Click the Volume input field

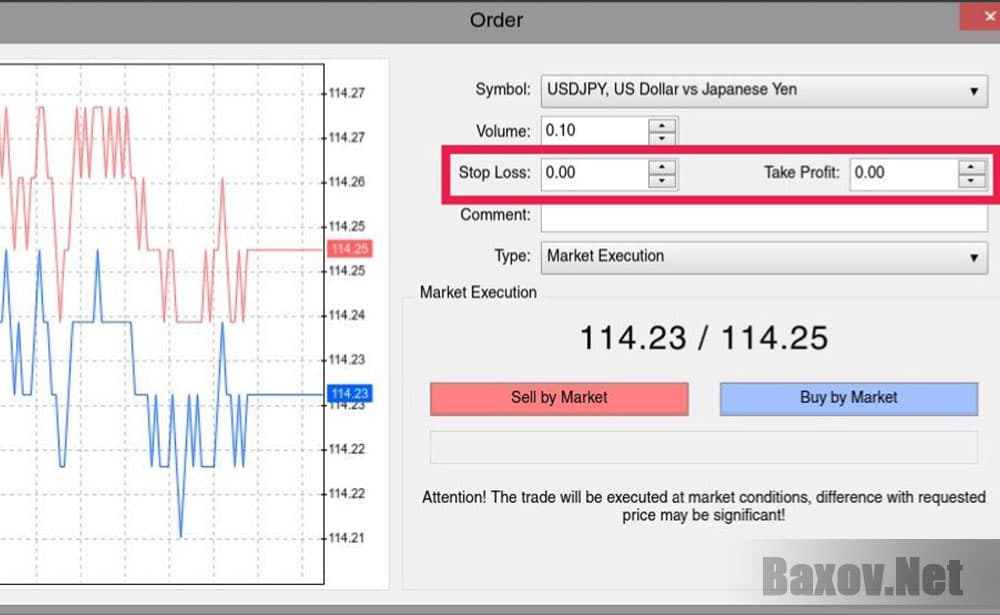[594, 131]
